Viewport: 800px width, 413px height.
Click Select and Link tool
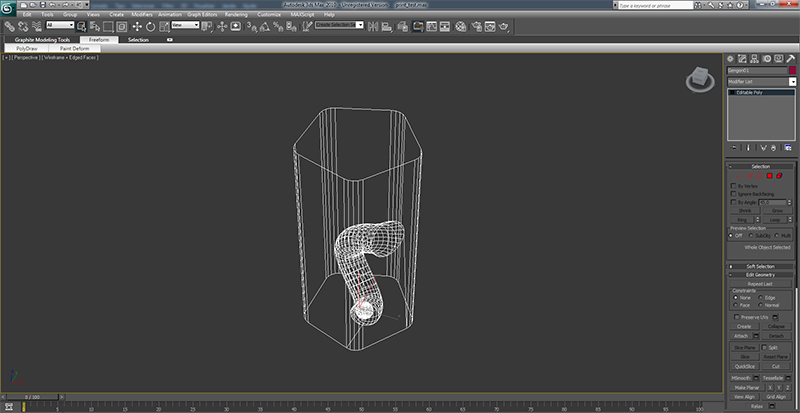click(9, 27)
